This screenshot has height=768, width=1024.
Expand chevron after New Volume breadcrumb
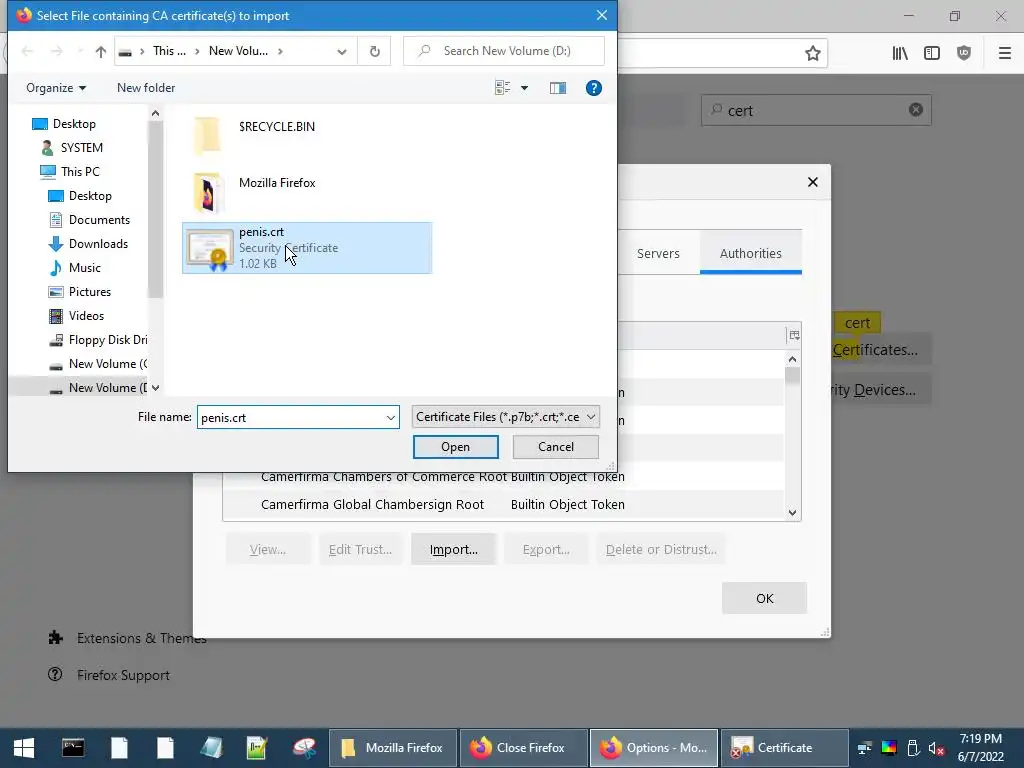point(281,52)
